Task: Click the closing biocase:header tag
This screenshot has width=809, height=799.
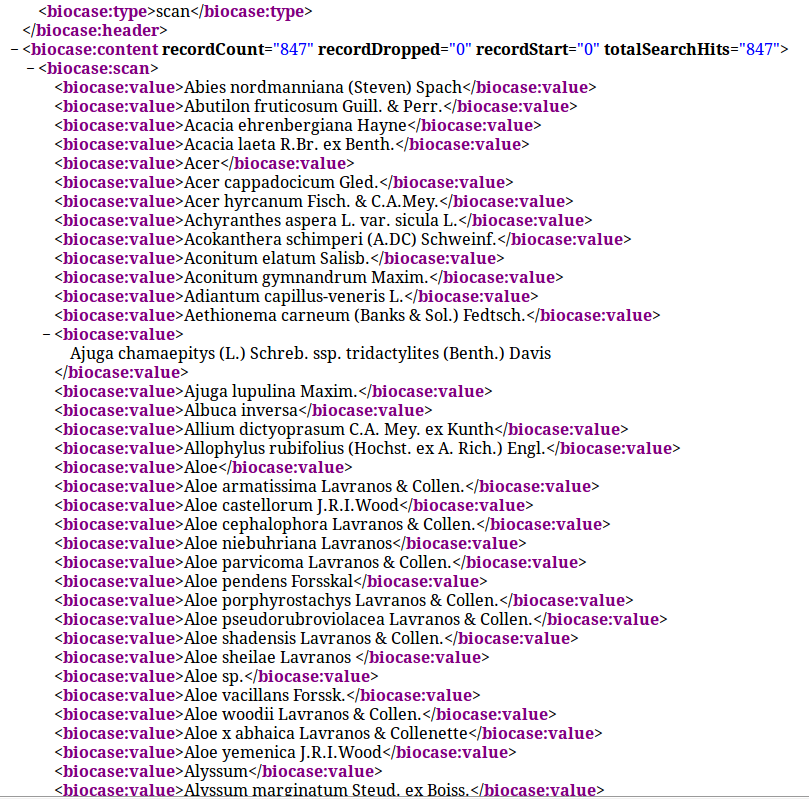Action: 95,30
